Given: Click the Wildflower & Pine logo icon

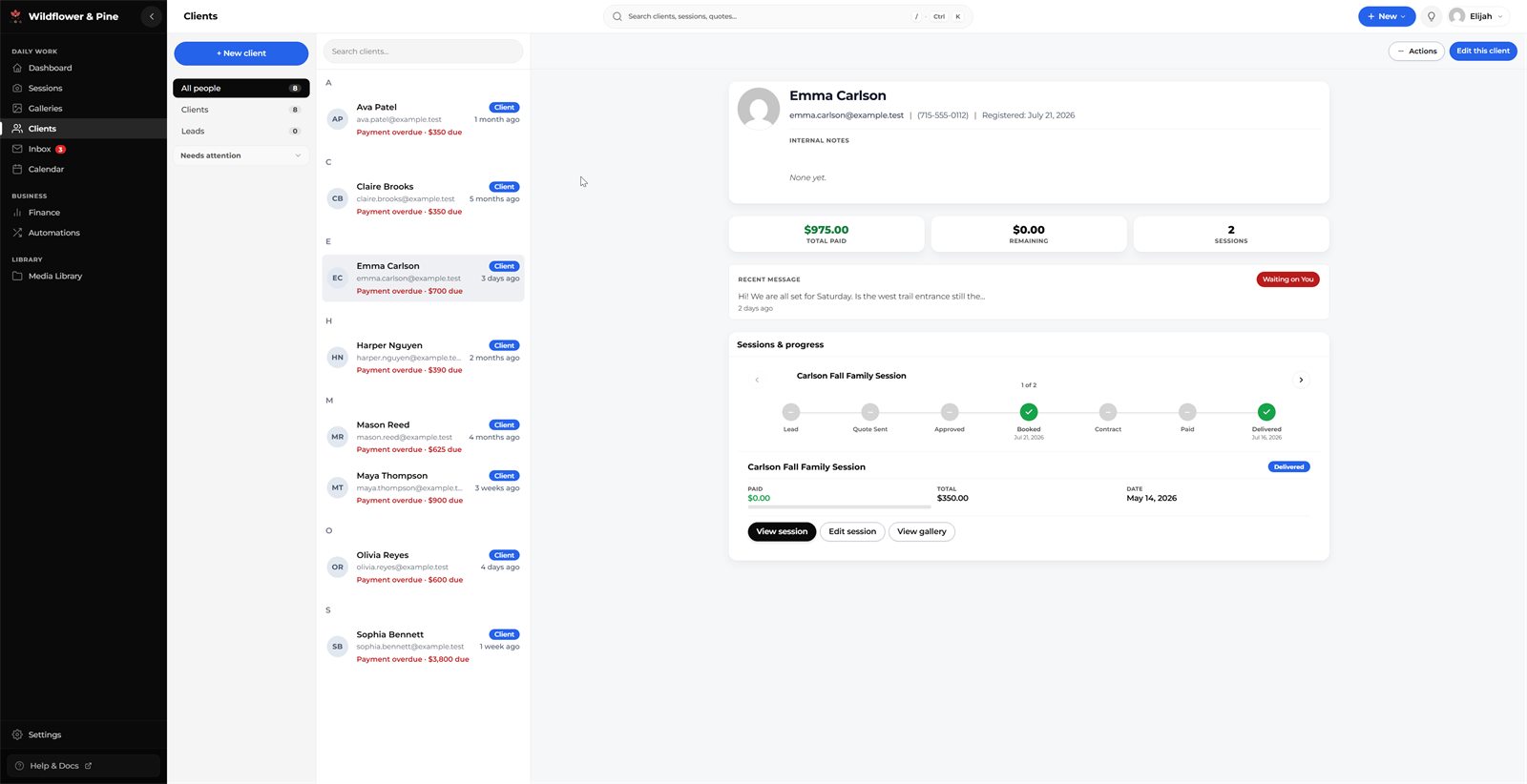Looking at the screenshot, I should coord(15,16).
